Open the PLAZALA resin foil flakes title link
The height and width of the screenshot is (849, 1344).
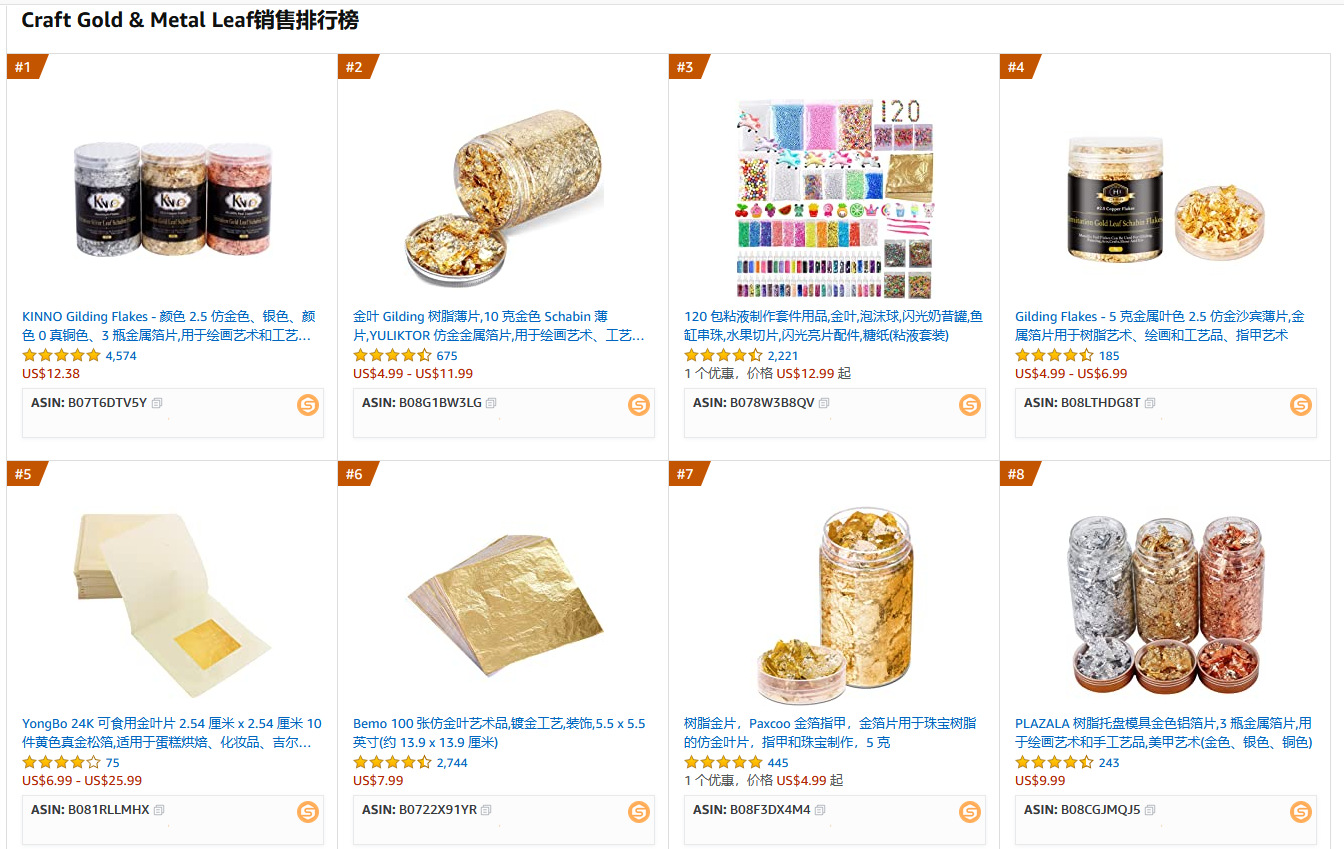click(1163, 733)
